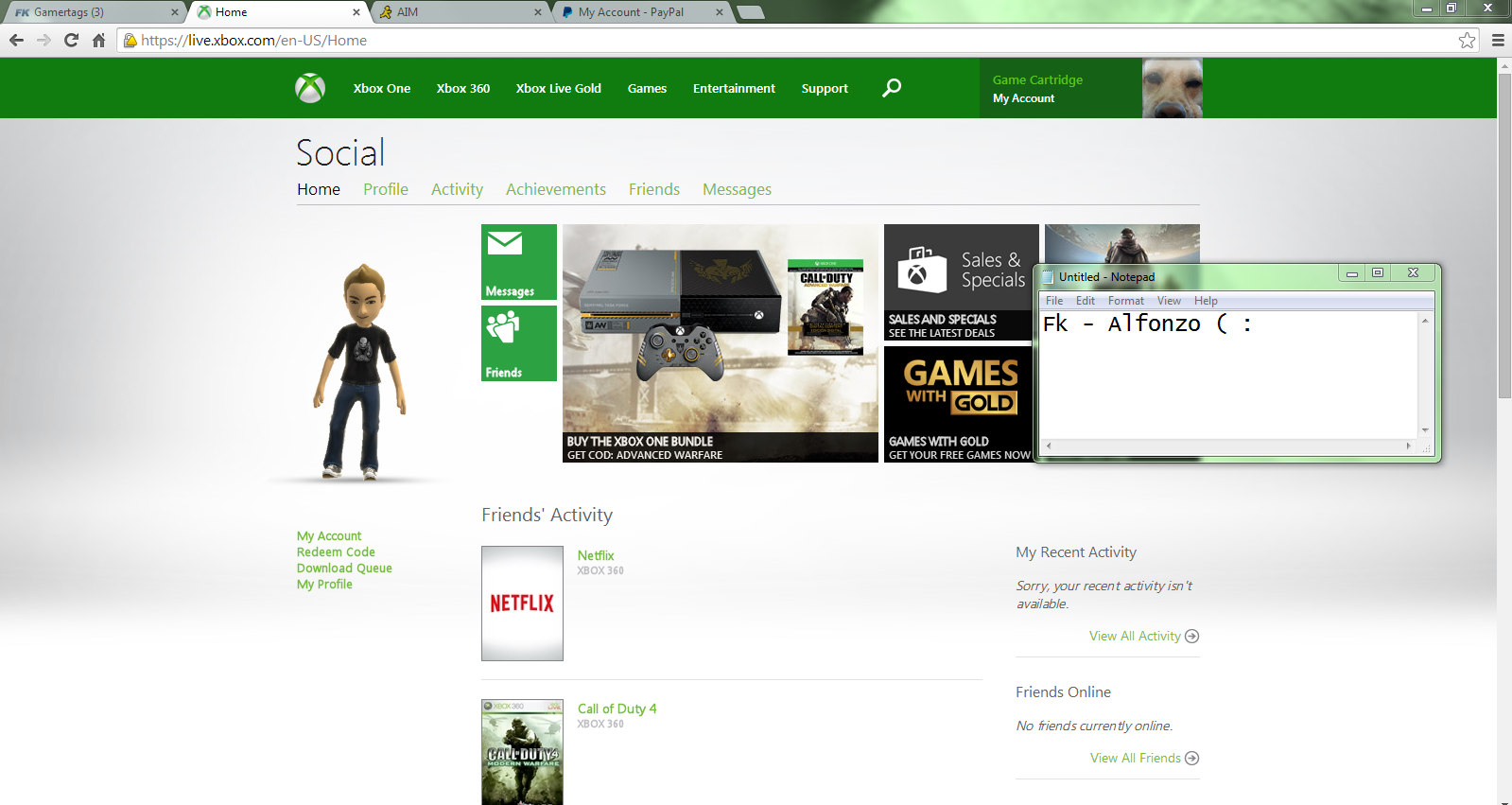Open the Games navigation menu
The height and width of the screenshot is (805, 1512).
[647, 88]
